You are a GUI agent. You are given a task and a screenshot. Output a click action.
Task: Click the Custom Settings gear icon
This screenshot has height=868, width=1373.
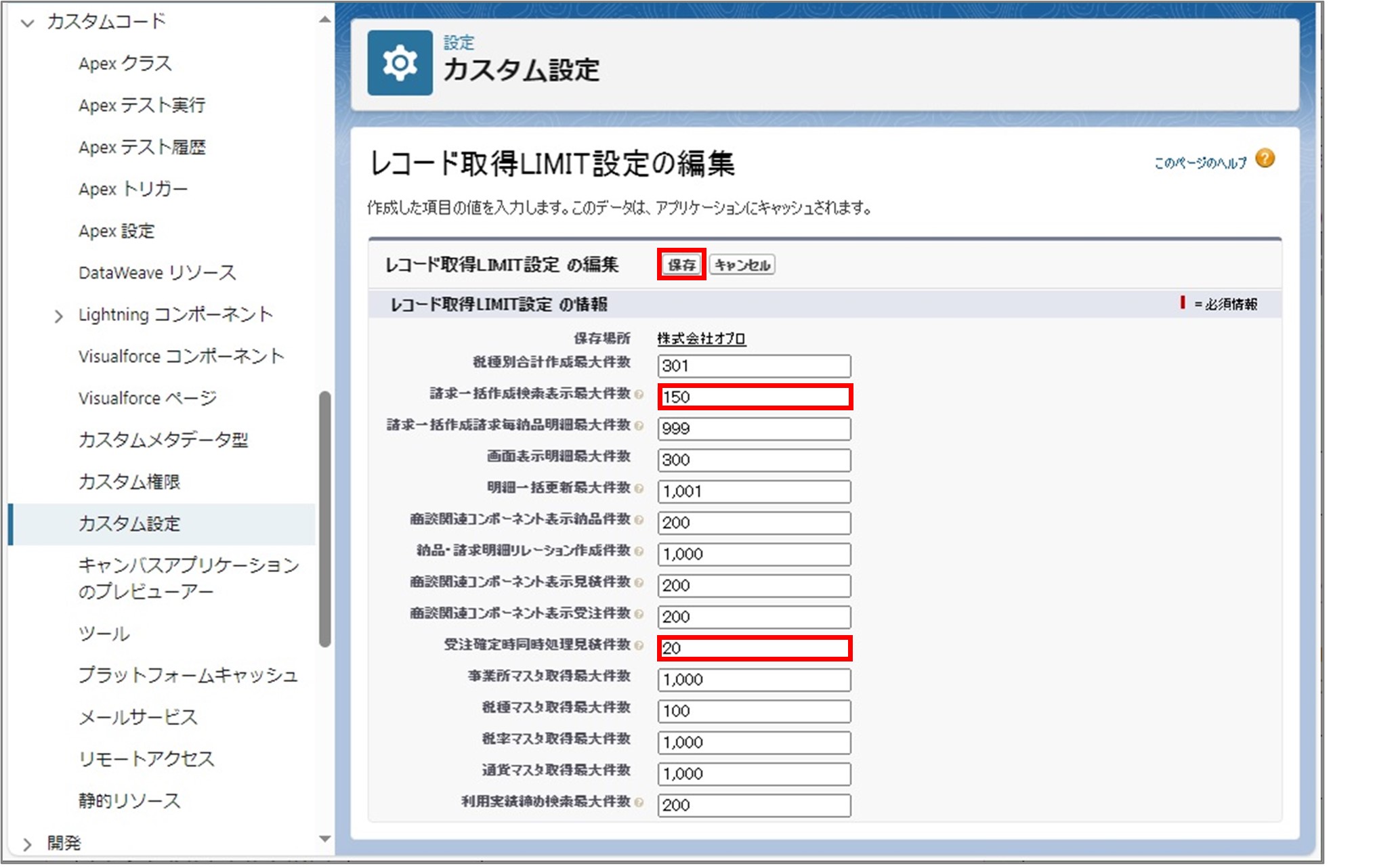coord(400,63)
